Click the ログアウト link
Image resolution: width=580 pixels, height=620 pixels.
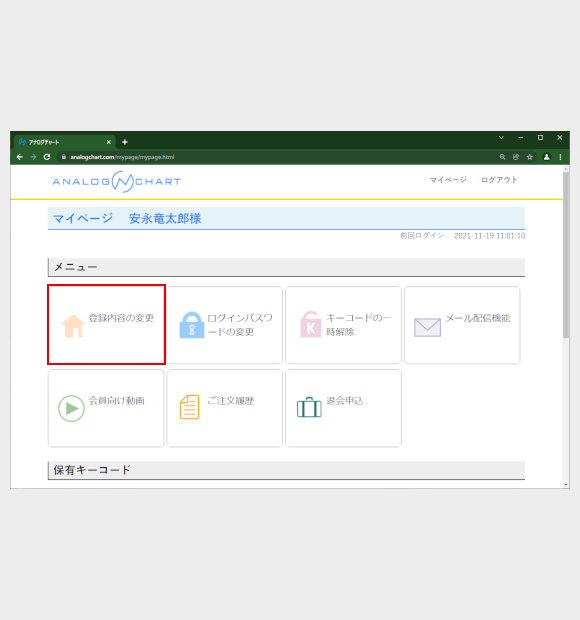pyautogui.click(x=499, y=180)
